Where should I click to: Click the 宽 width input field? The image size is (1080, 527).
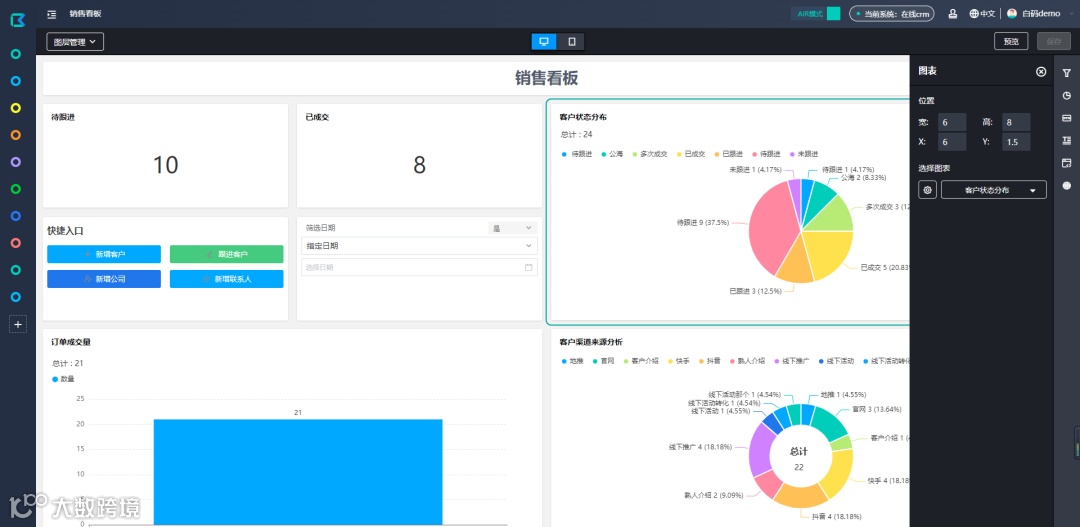pyautogui.click(x=953, y=122)
